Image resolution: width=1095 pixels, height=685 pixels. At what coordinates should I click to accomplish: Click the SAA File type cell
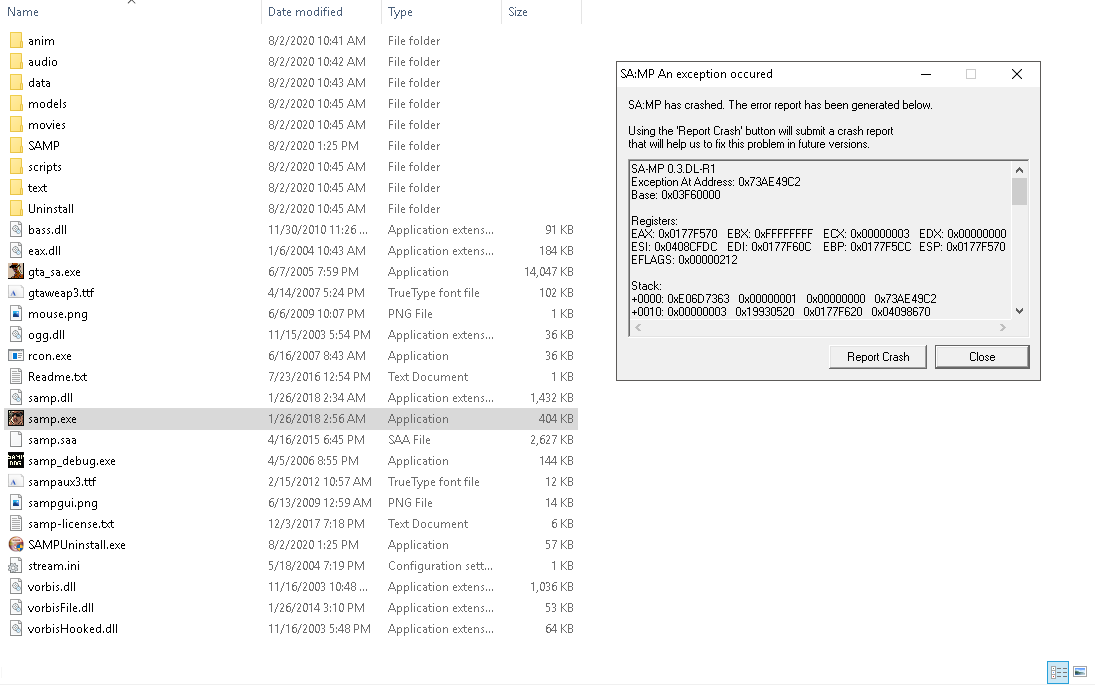(409, 439)
